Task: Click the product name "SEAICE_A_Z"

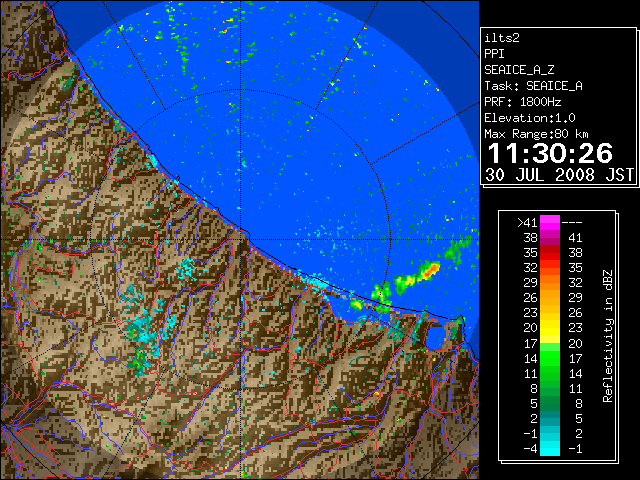Action: tap(519, 70)
